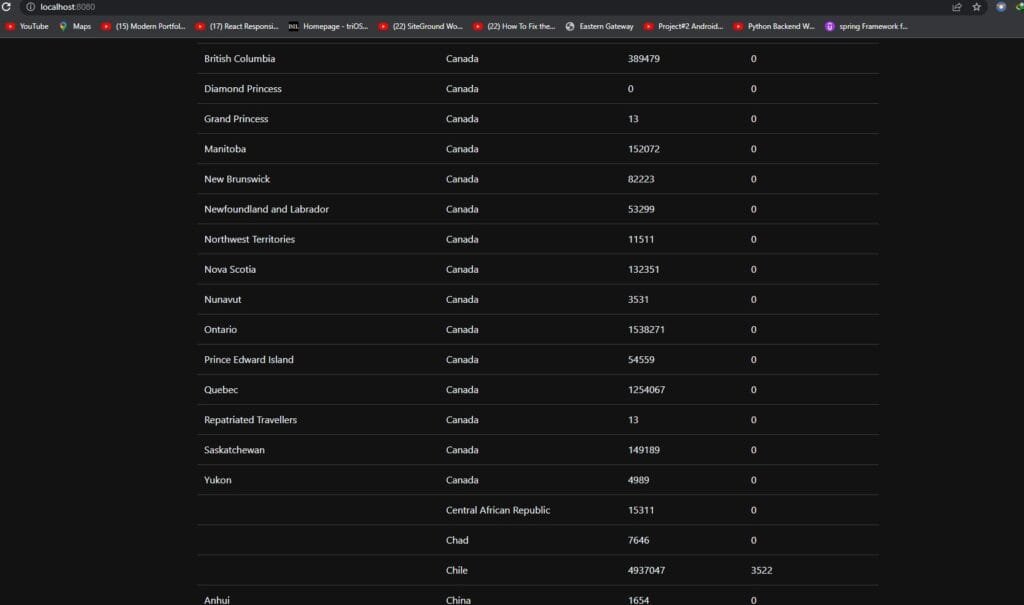Open the Maps bookmark
Viewport: 1024px width, 605px height.
tap(75, 26)
